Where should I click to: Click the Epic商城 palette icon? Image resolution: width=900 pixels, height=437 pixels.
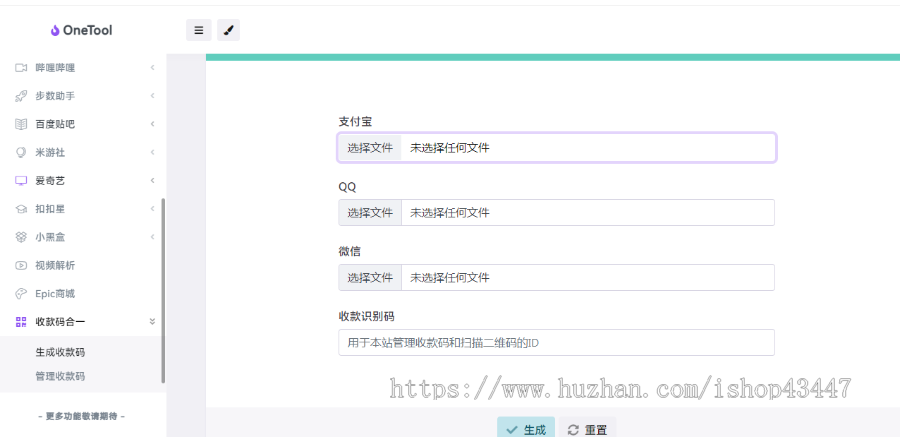[x=21, y=293]
